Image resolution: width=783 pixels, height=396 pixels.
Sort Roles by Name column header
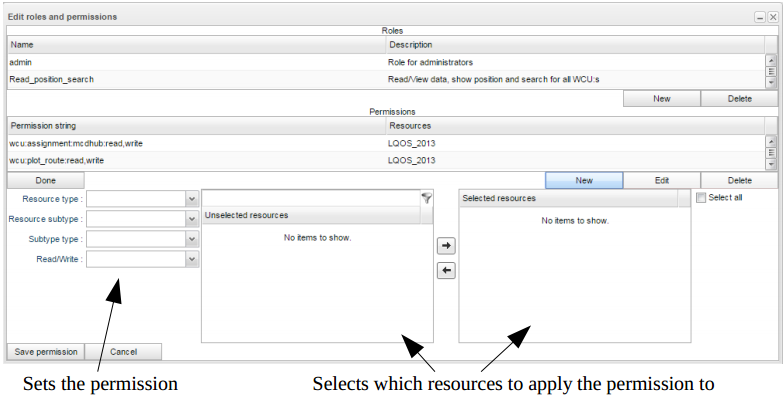(x=197, y=45)
